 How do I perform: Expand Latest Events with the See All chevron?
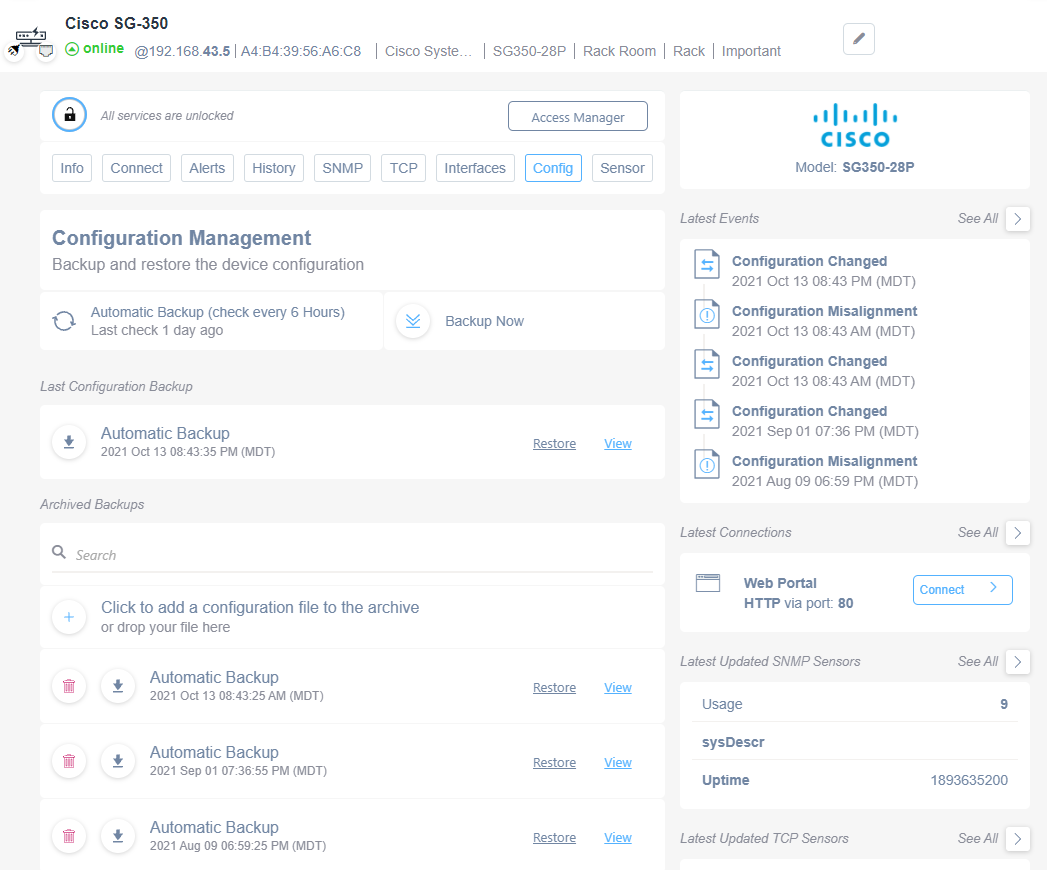(1018, 218)
